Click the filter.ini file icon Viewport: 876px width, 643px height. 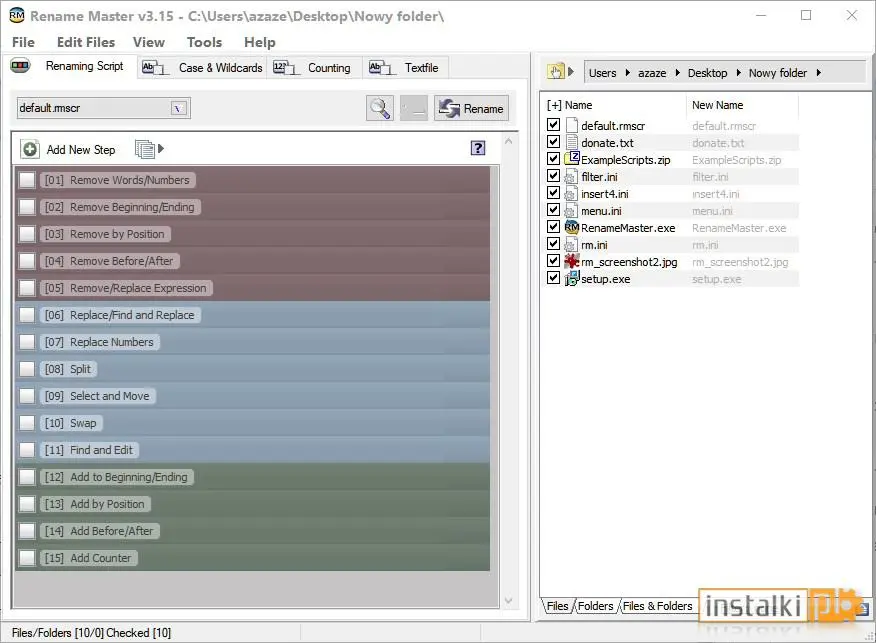[571, 177]
